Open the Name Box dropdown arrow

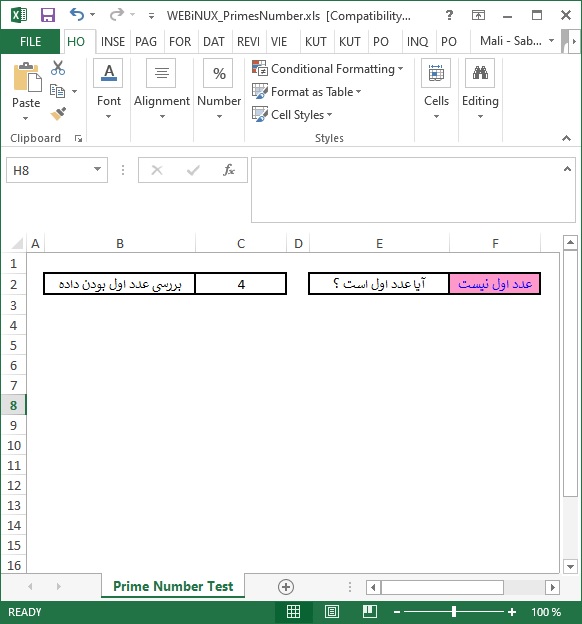97,169
